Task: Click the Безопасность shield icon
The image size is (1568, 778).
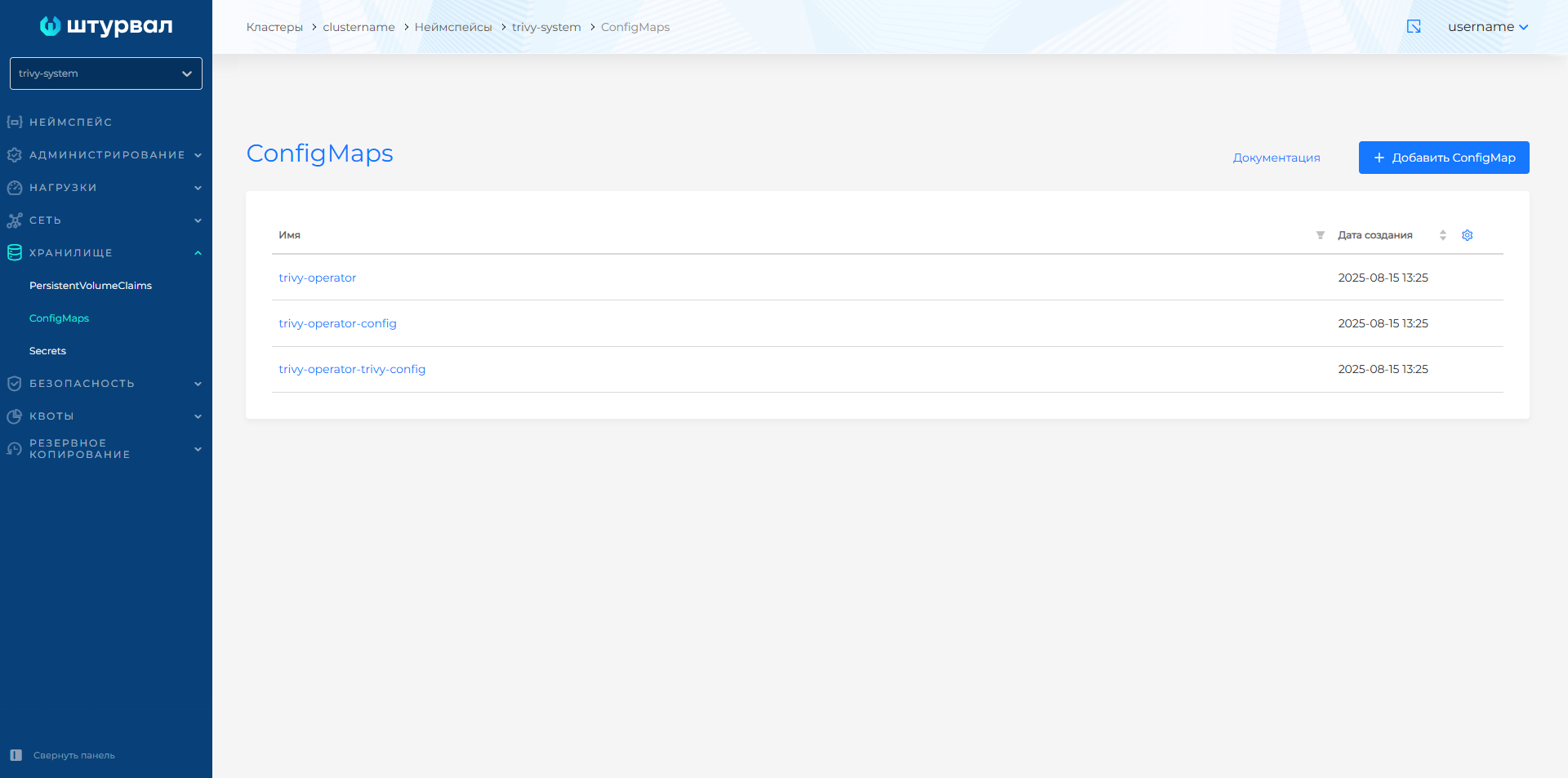Action: pos(15,384)
